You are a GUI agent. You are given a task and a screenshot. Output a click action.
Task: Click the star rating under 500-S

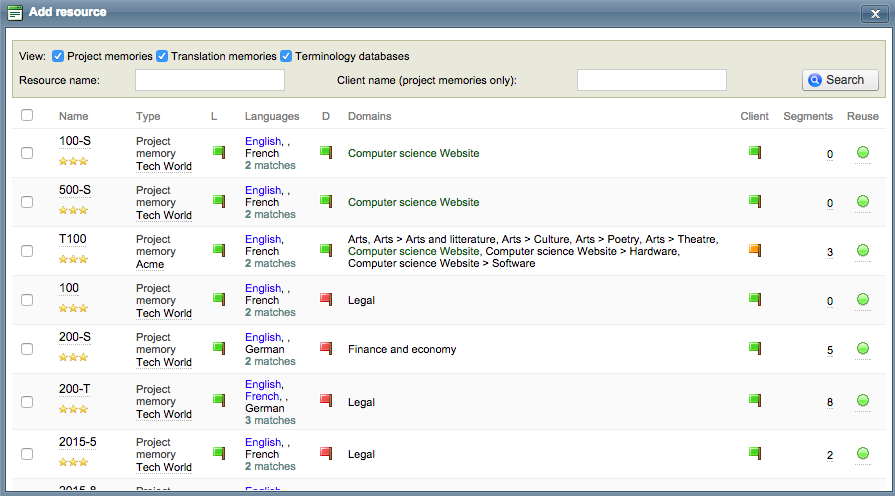(x=73, y=210)
